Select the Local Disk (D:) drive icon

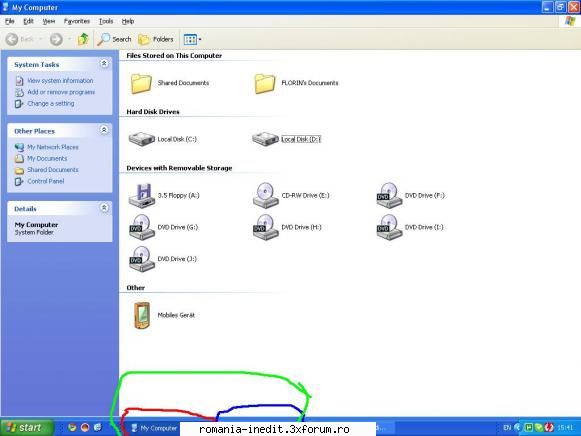pos(265,139)
